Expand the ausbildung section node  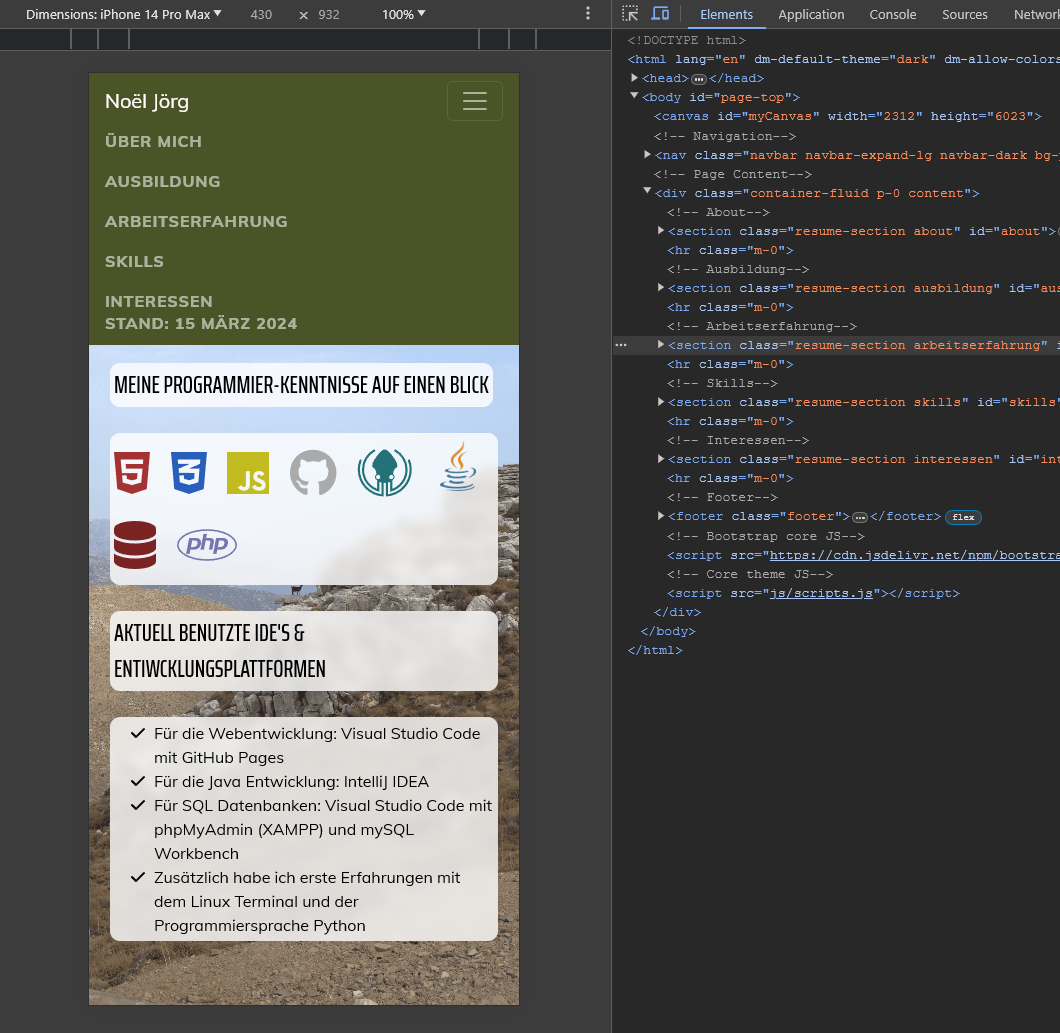click(660, 287)
